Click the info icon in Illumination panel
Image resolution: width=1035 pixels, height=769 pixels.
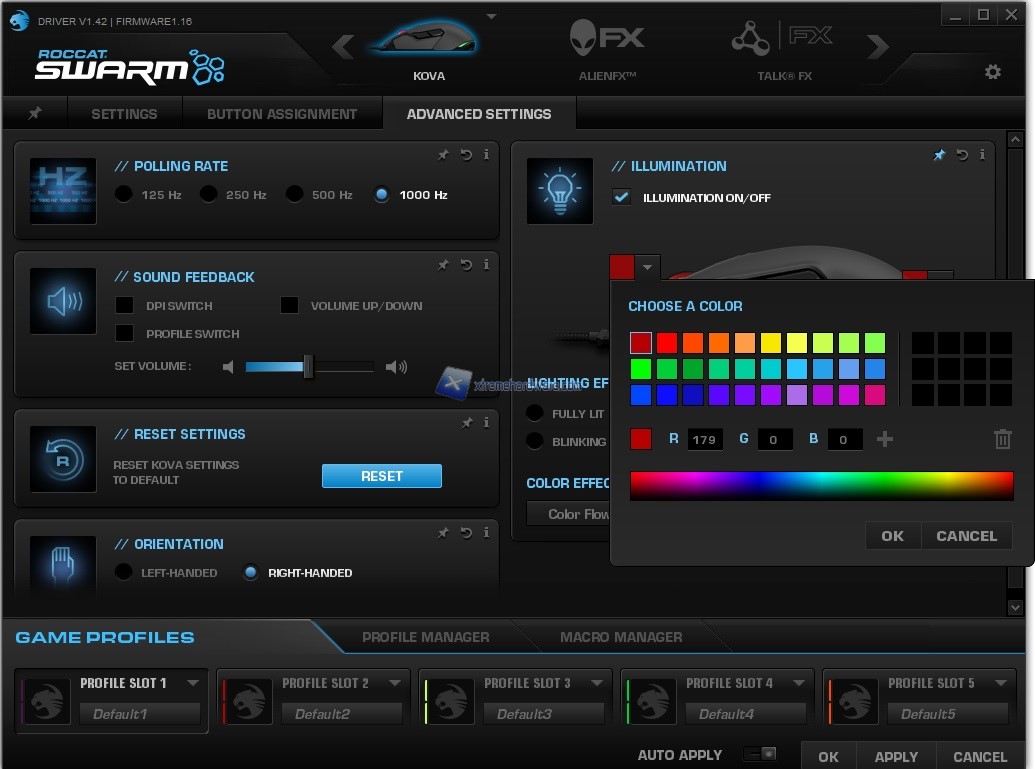pos(982,155)
